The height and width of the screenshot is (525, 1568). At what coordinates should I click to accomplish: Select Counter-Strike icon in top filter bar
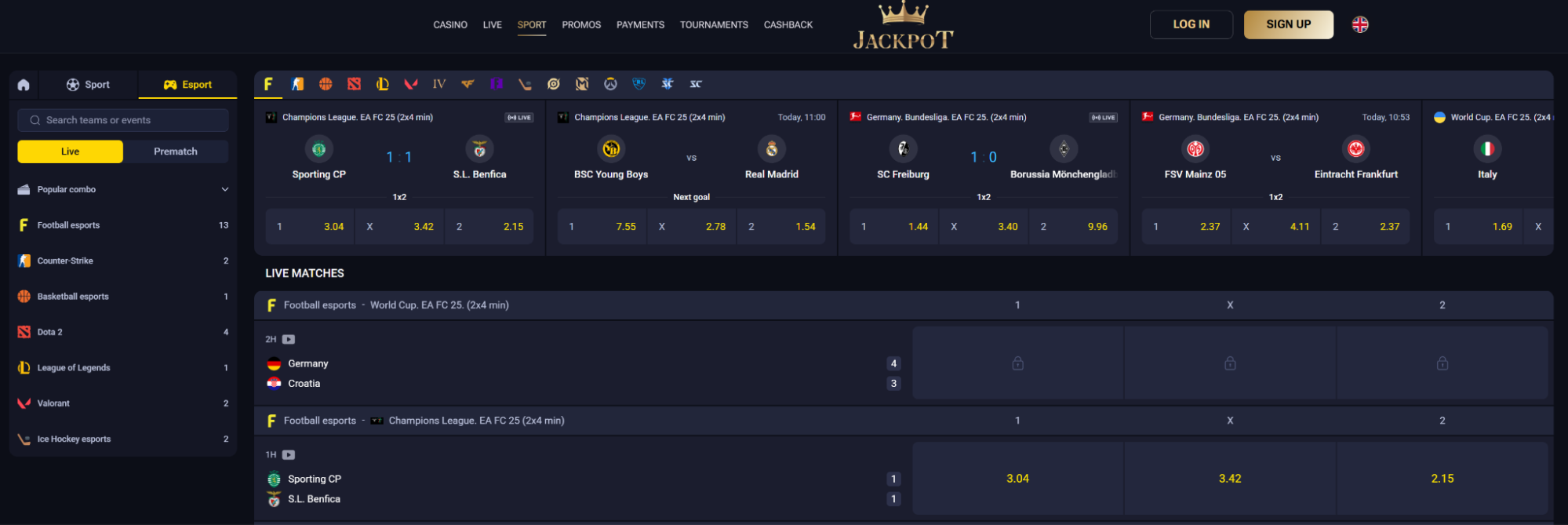297,84
